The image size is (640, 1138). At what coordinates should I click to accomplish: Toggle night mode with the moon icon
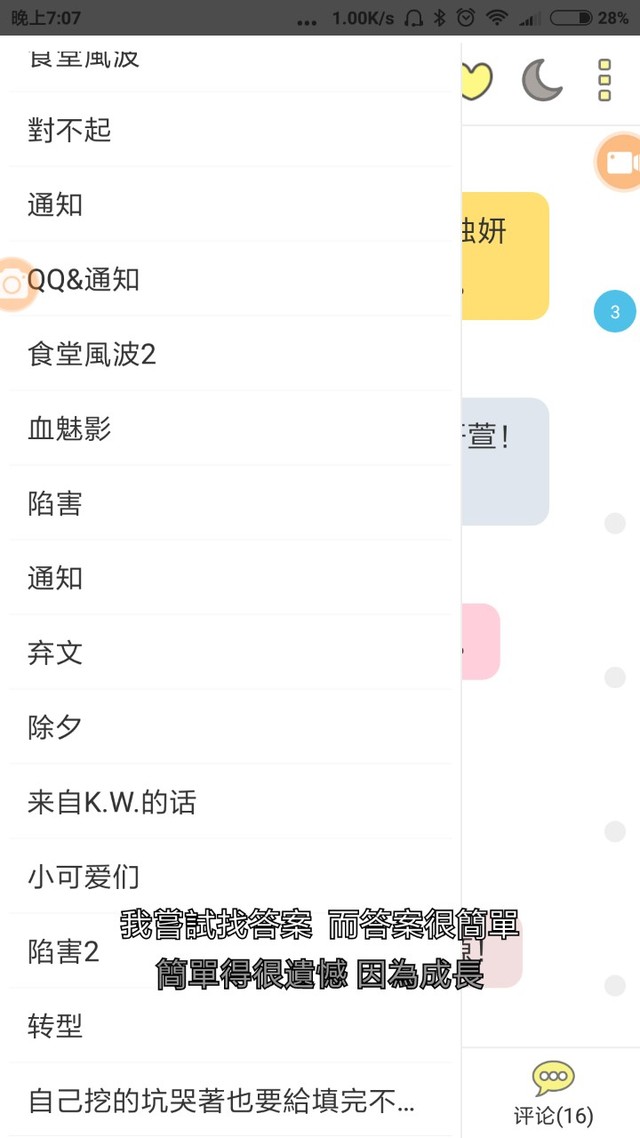click(542, 80)
